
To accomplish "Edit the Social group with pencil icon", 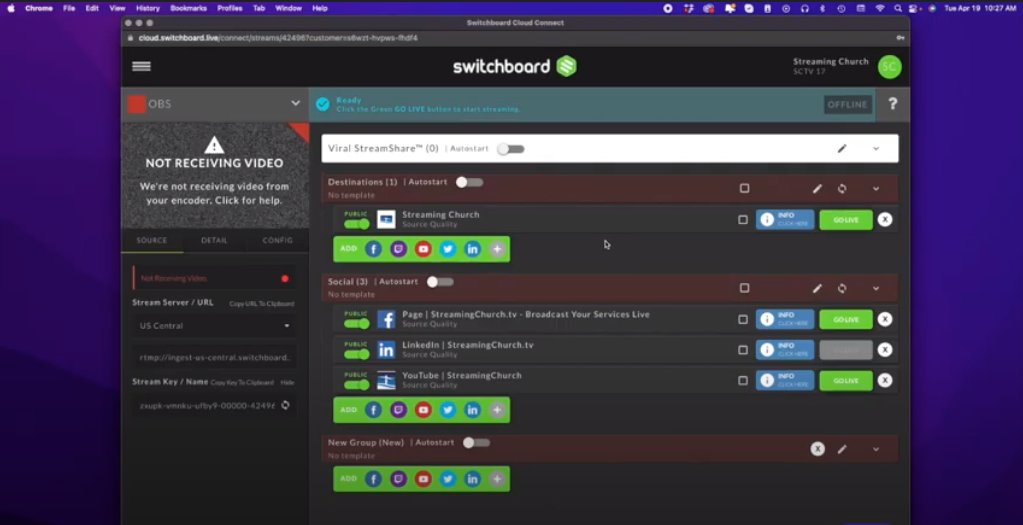I will (x=817, y=288).
